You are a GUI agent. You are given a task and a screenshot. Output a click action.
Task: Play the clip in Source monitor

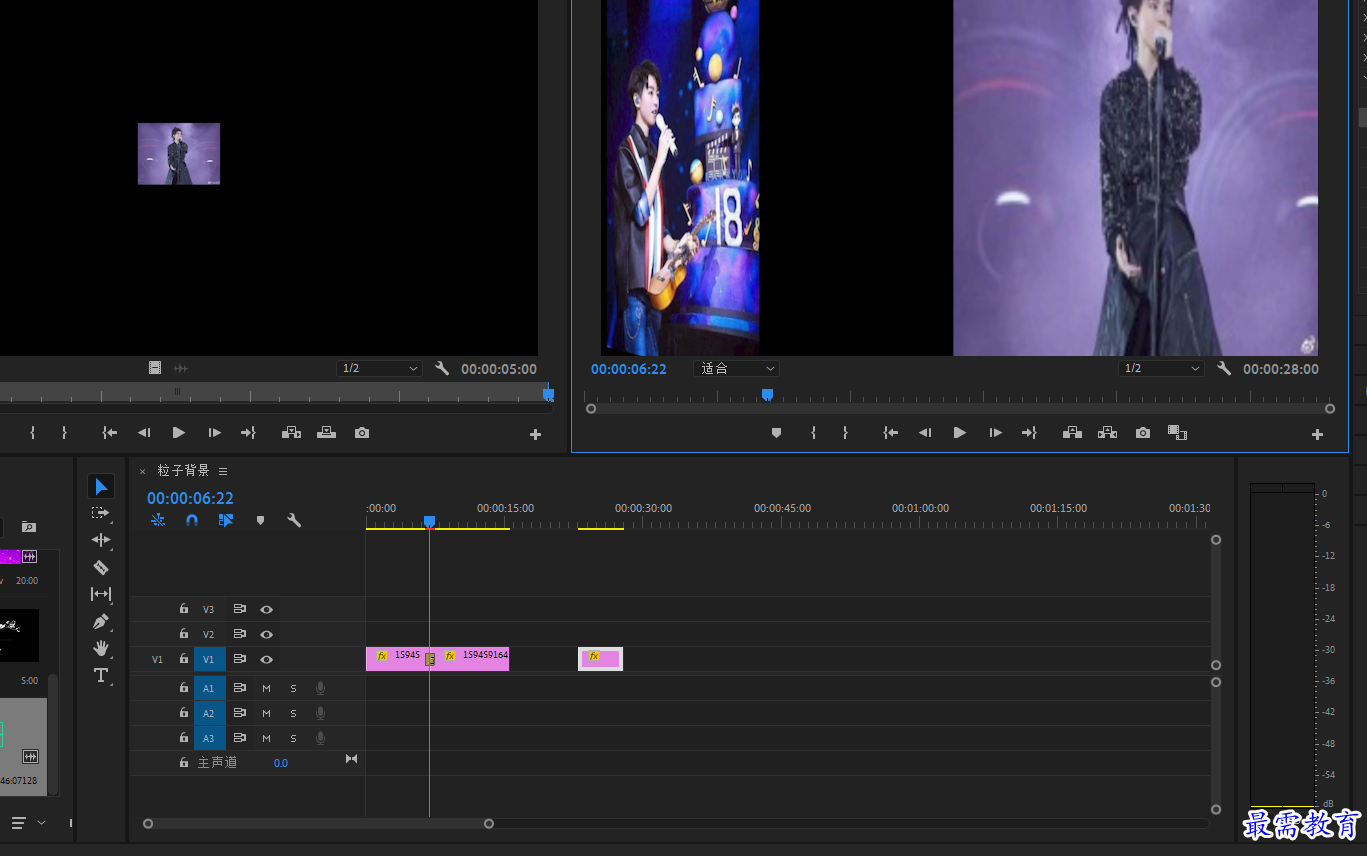pyautogui.click(x=178, y=433)
